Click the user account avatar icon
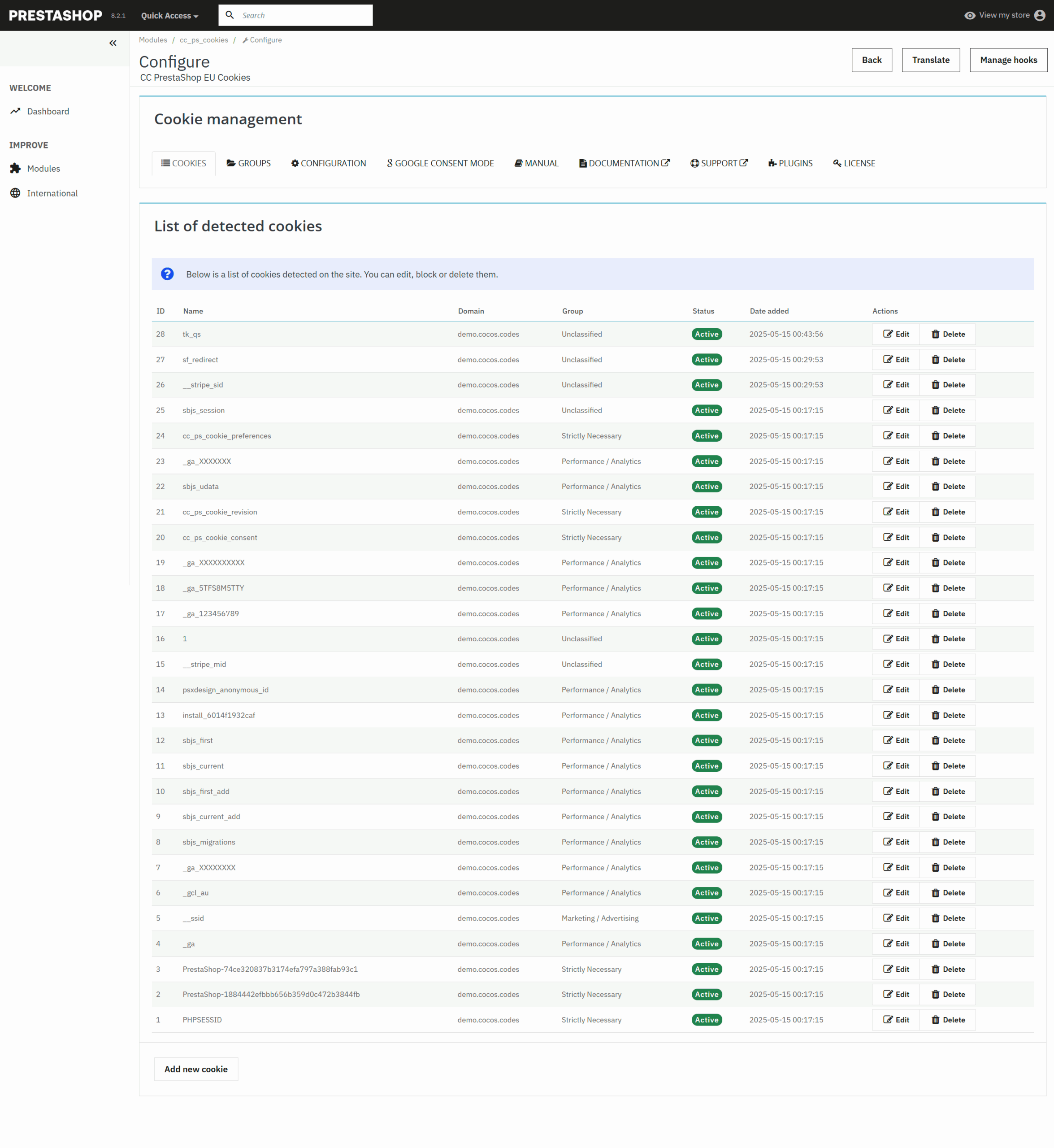The height and width of the screenshot is (1148, 1054). point(1039,15)
